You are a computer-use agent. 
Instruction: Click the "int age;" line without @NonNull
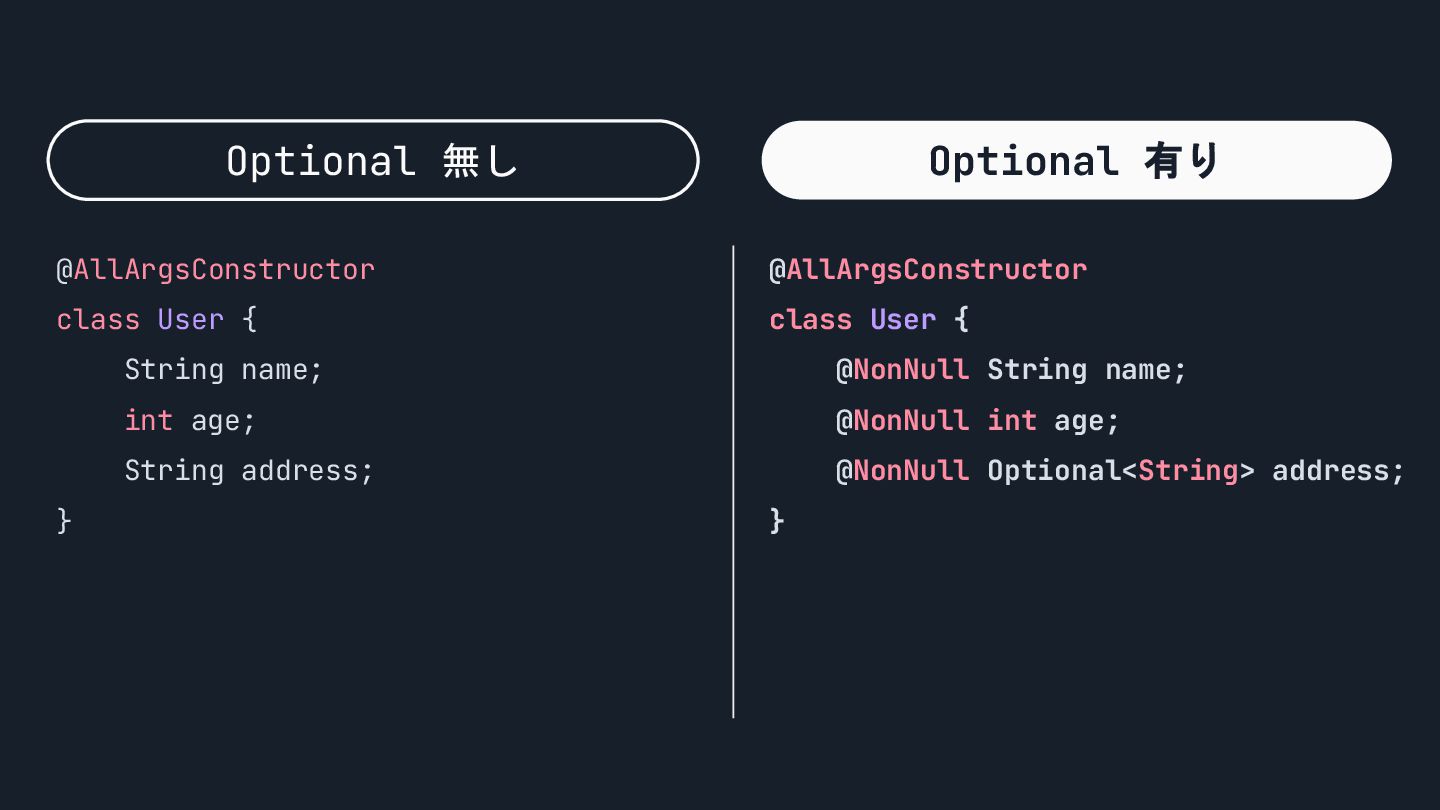[x=190, y=420]
